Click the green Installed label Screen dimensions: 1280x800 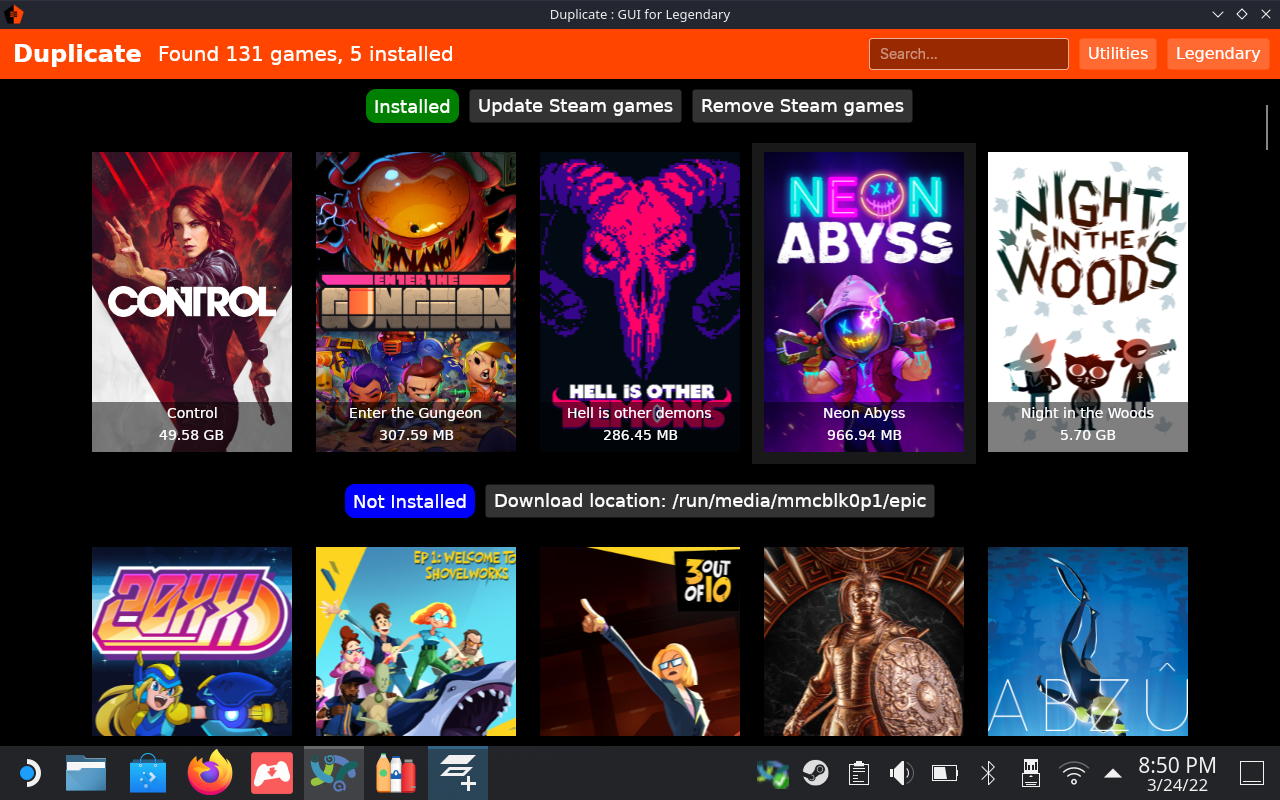412,106
